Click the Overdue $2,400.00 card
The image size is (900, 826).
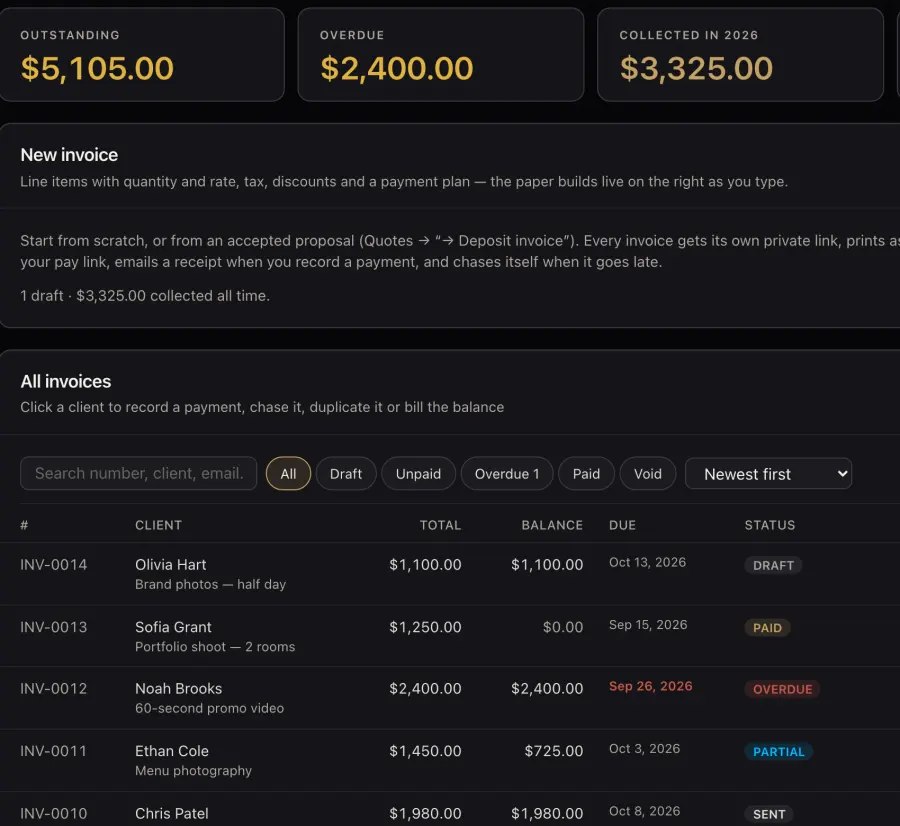[x=441, y=55]
